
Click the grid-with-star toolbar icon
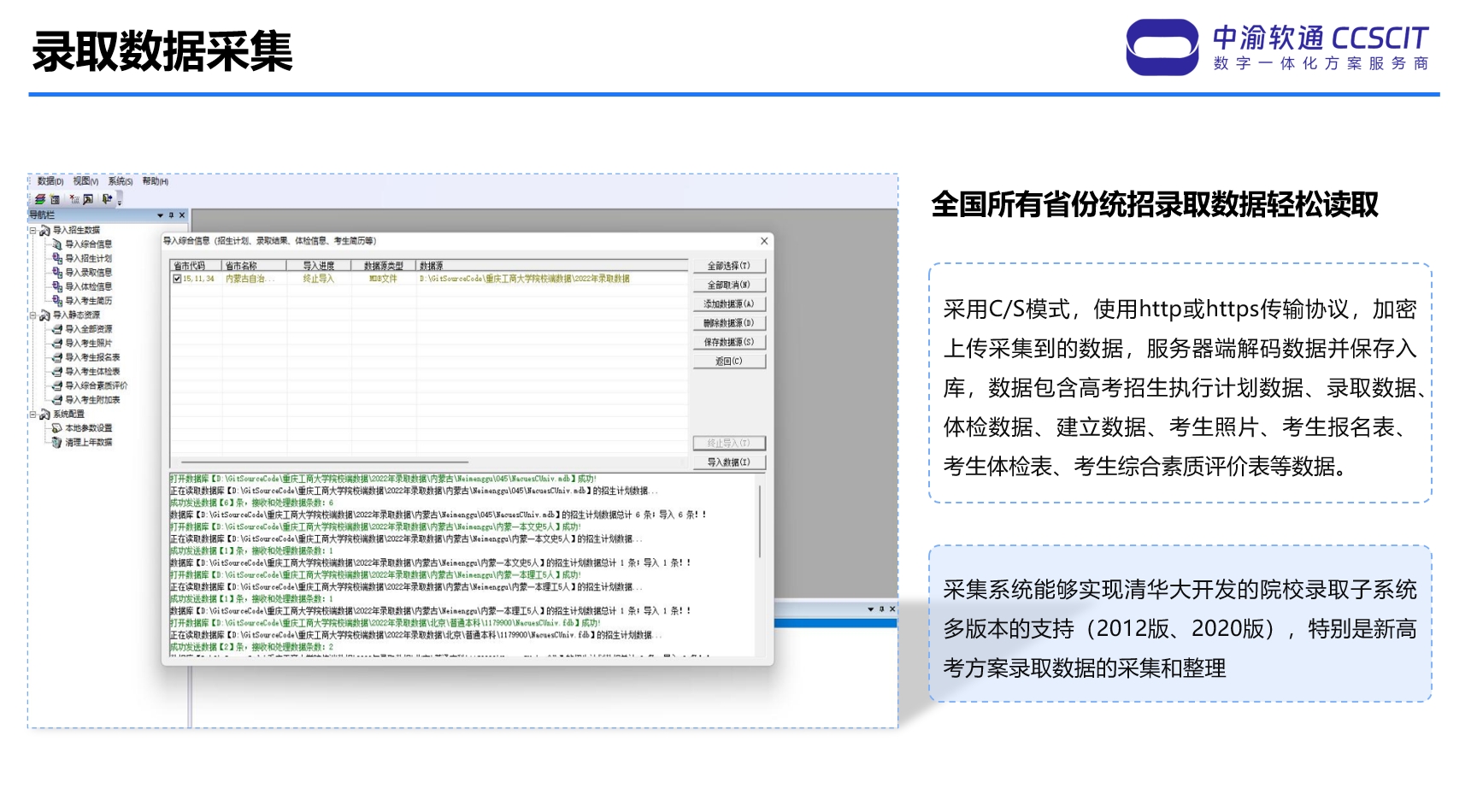[56, 199]
